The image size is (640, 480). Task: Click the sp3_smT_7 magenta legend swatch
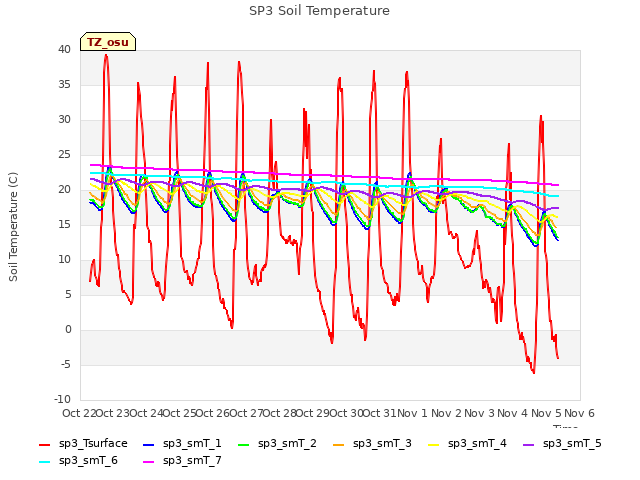pos(149,462)
